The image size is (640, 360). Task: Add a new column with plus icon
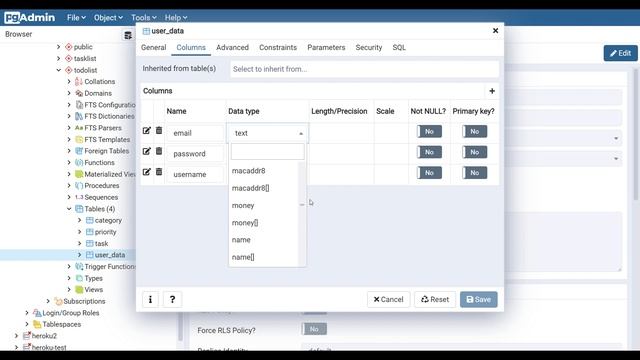click(x=492, y=91)
